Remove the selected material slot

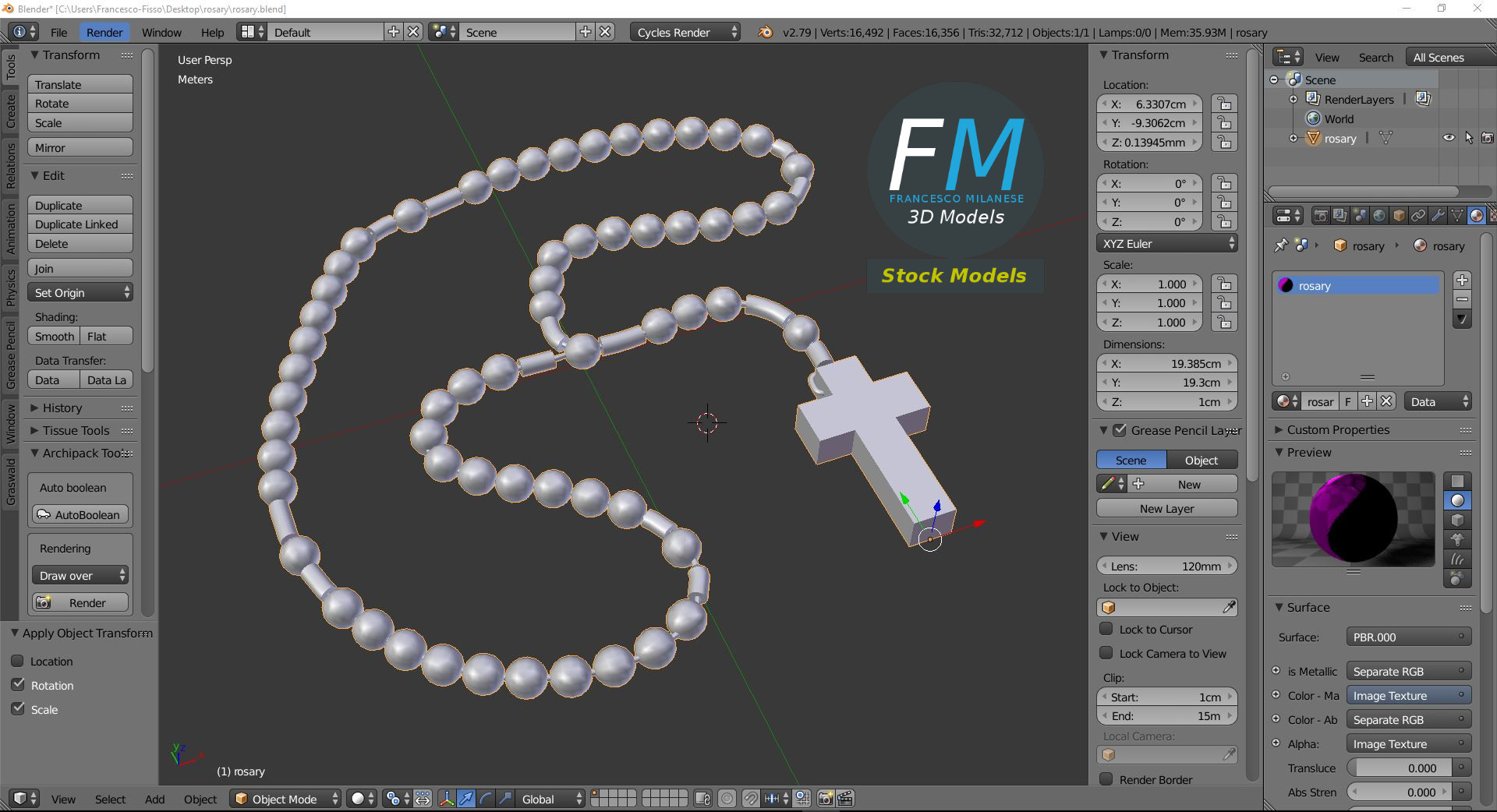pos(1462,300)
